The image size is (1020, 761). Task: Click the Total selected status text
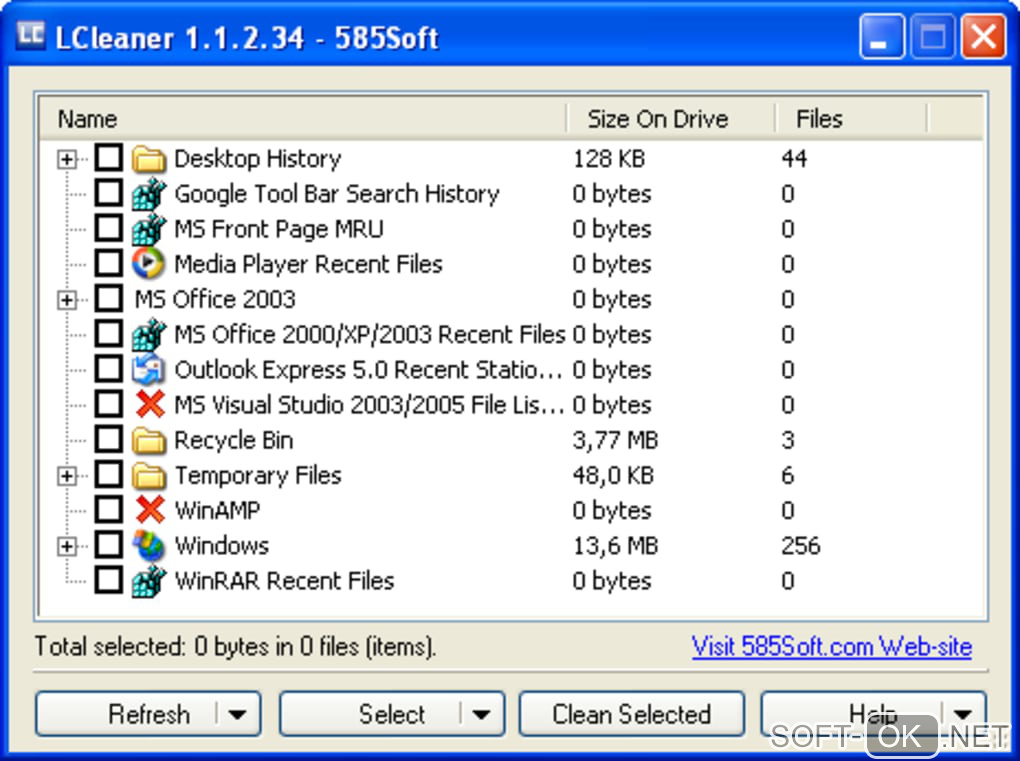[x=235, y=647]
